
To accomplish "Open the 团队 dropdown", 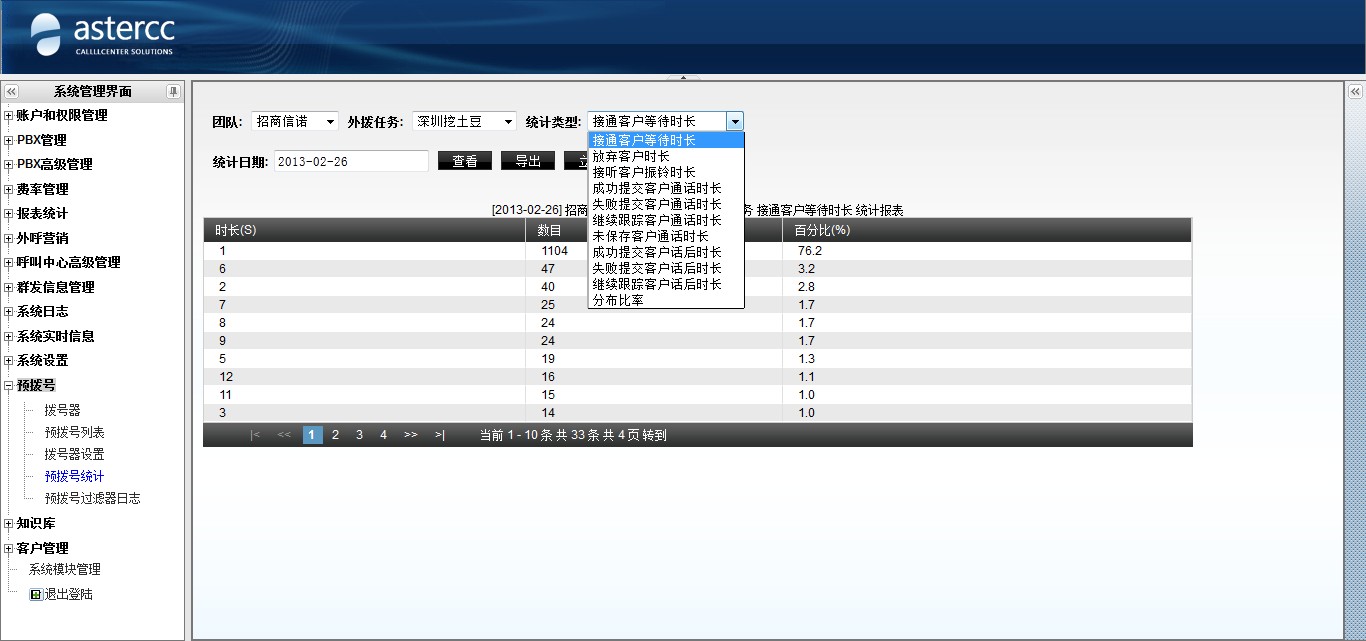I will coord(295,121).
